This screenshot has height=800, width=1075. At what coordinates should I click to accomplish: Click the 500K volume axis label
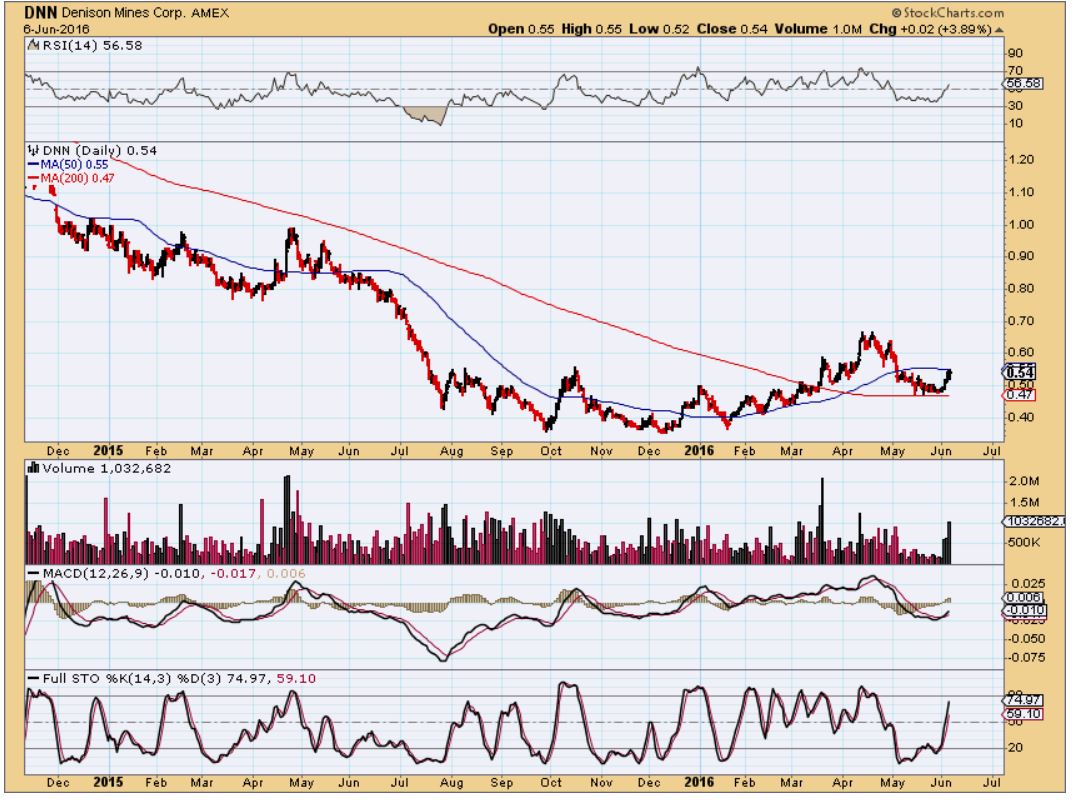pos(1024,542)
